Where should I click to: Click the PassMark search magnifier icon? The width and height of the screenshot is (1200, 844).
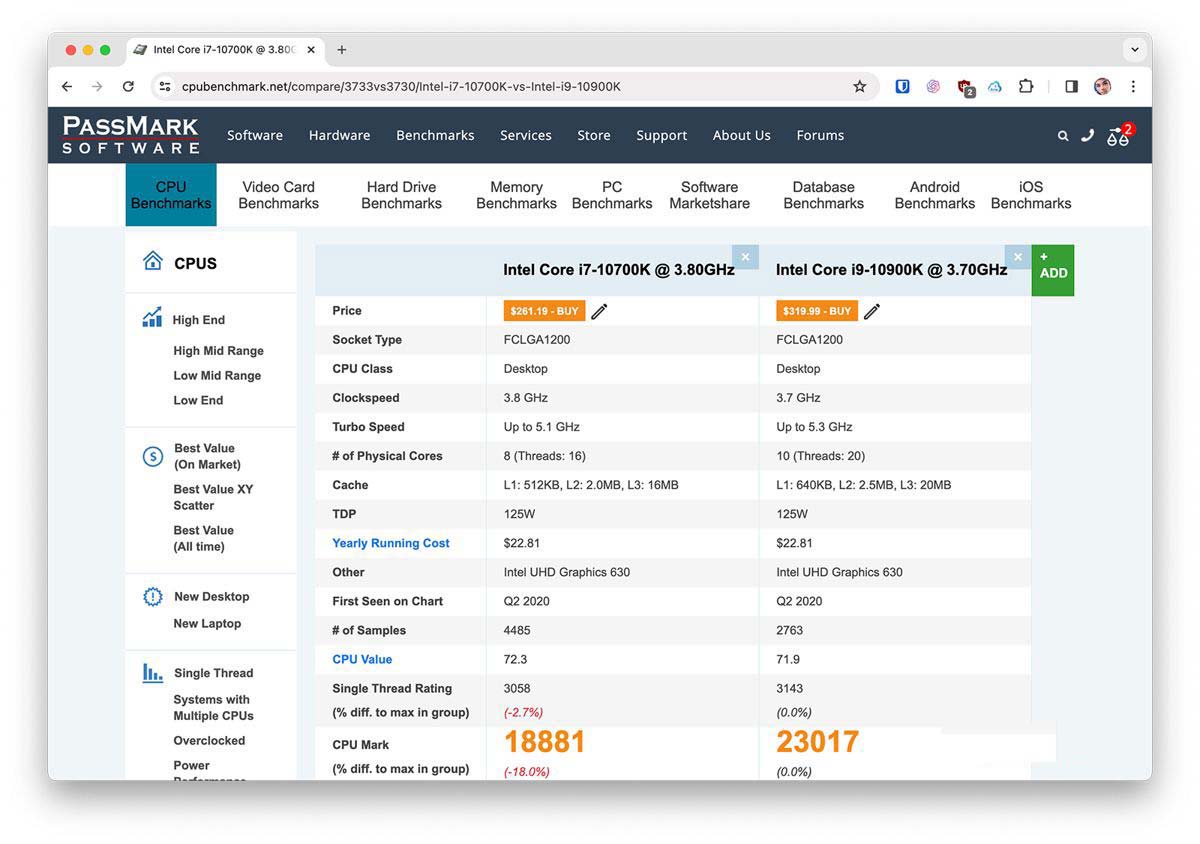coord(1063,136)
